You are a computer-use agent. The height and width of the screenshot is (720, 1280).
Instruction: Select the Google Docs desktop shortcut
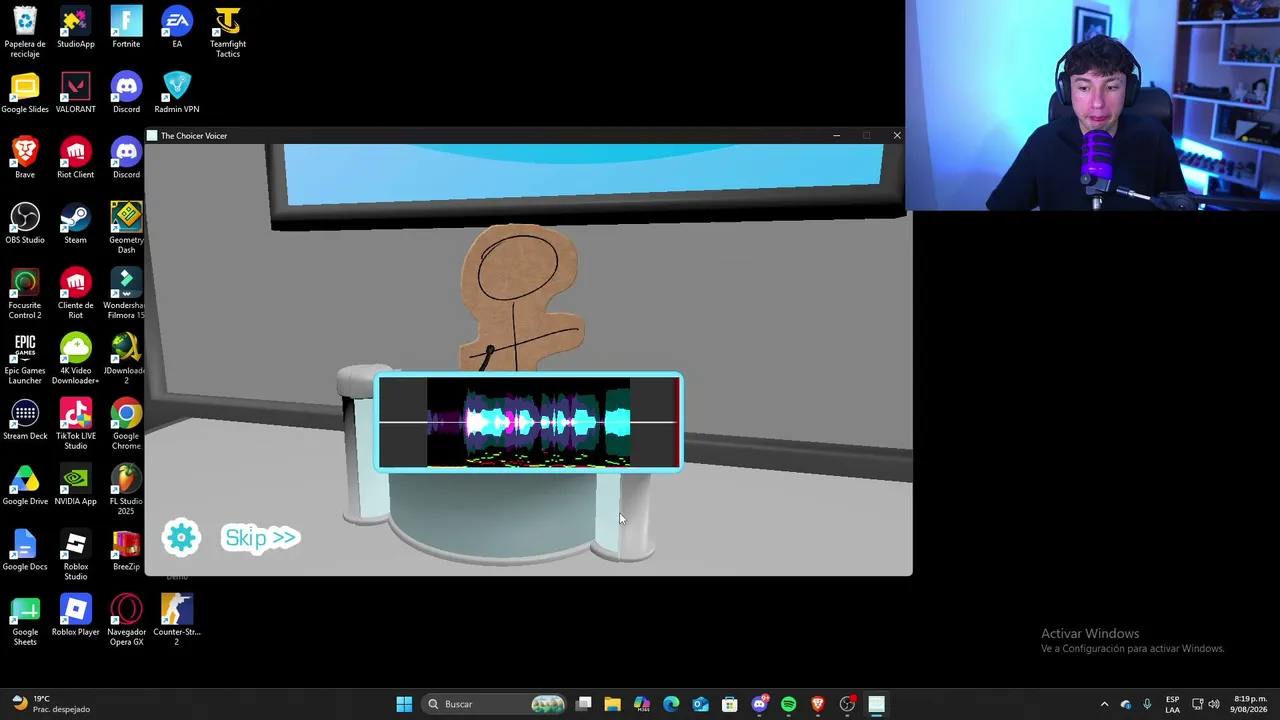(25, 551)
